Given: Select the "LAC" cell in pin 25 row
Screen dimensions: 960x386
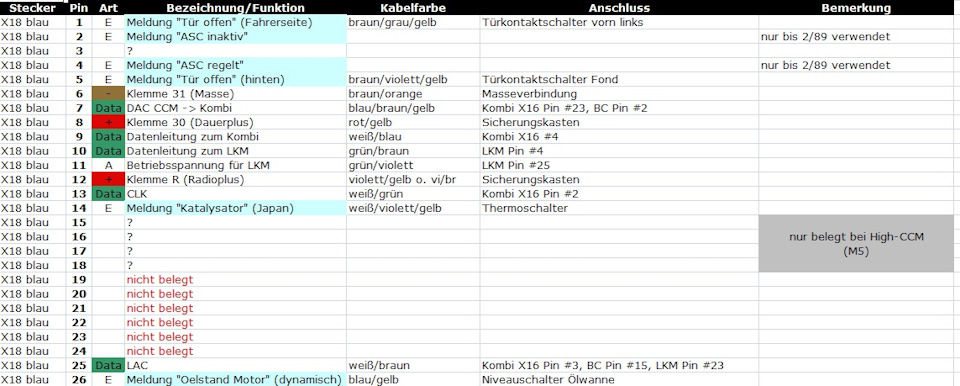Looking at the screenshot, I should point(236,365).
